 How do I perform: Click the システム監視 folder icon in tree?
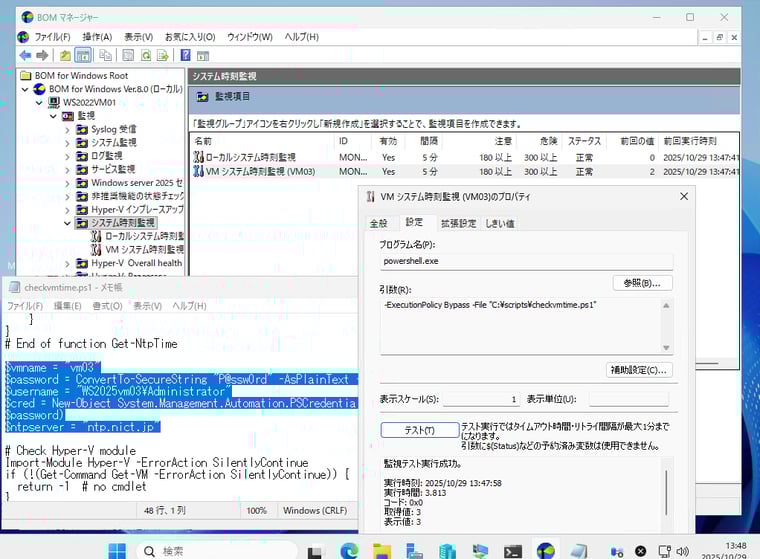click(x=82, y=143)
